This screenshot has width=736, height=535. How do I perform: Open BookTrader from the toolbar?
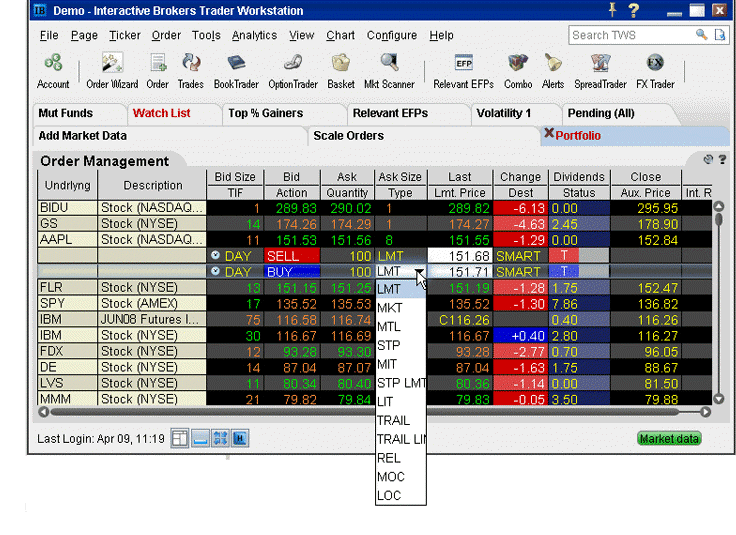(x=236, y=70)
